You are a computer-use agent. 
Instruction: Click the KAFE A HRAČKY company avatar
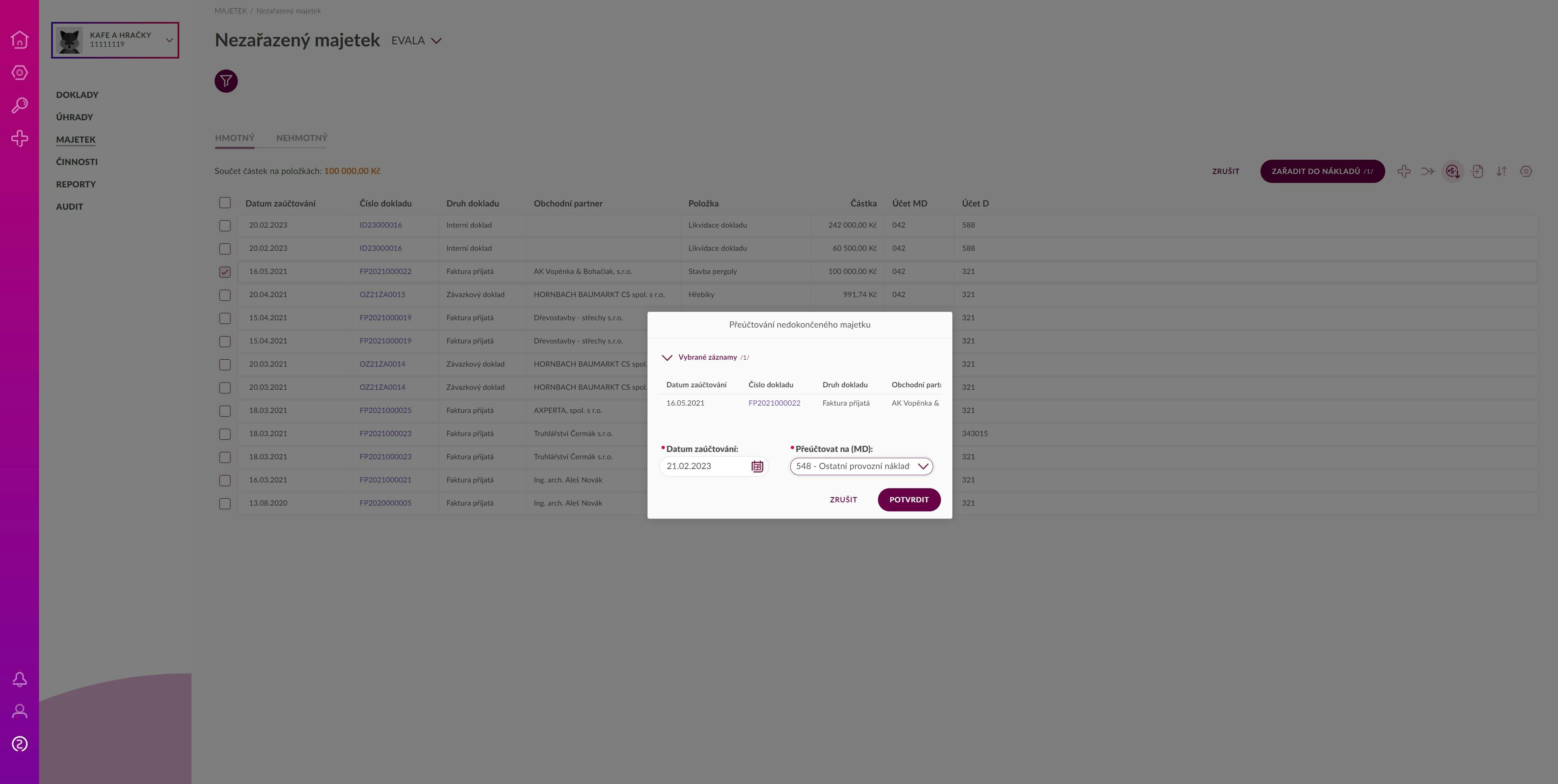[70, 41]
